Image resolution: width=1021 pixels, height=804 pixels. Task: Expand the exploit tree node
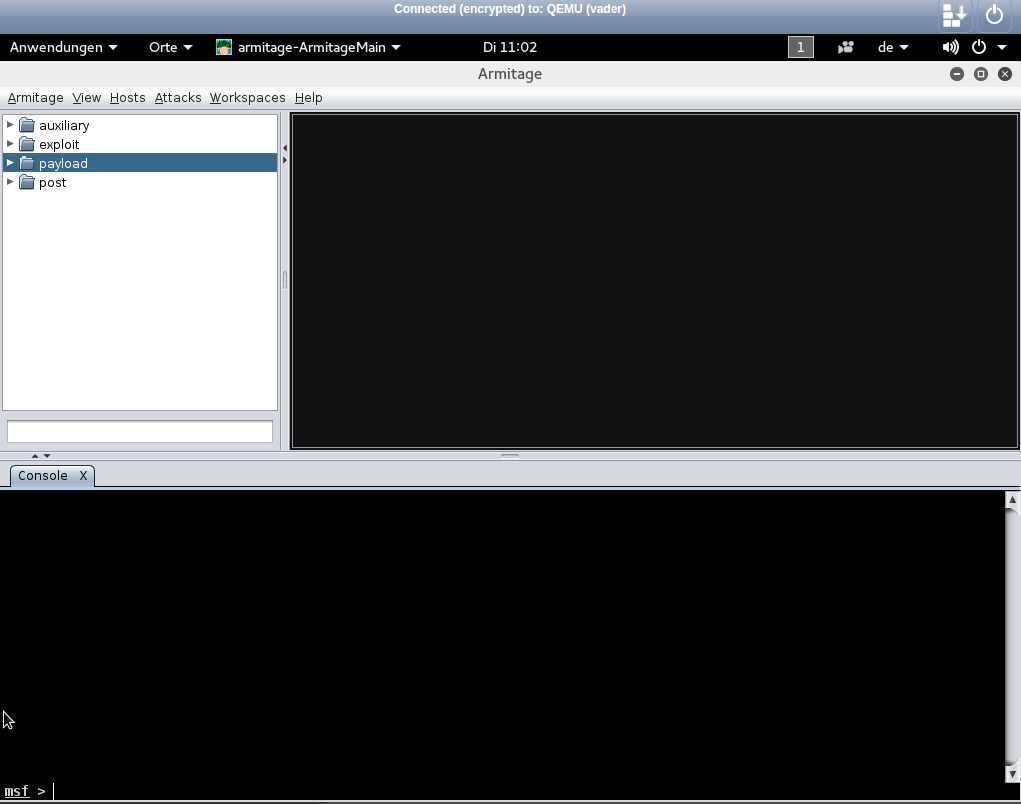click(10, 144)
